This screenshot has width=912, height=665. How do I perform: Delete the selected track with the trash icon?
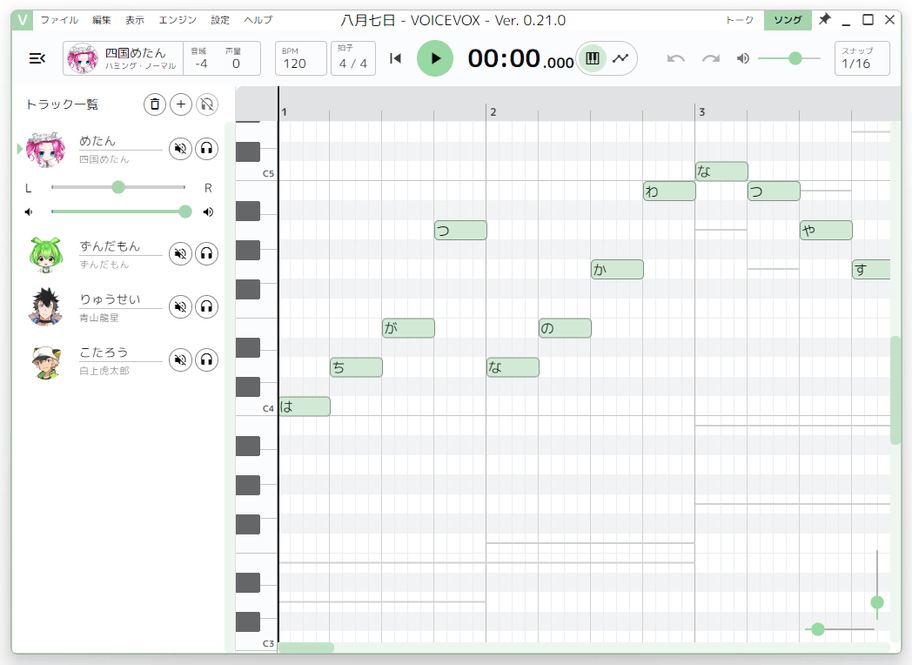[x=155, y=104]
